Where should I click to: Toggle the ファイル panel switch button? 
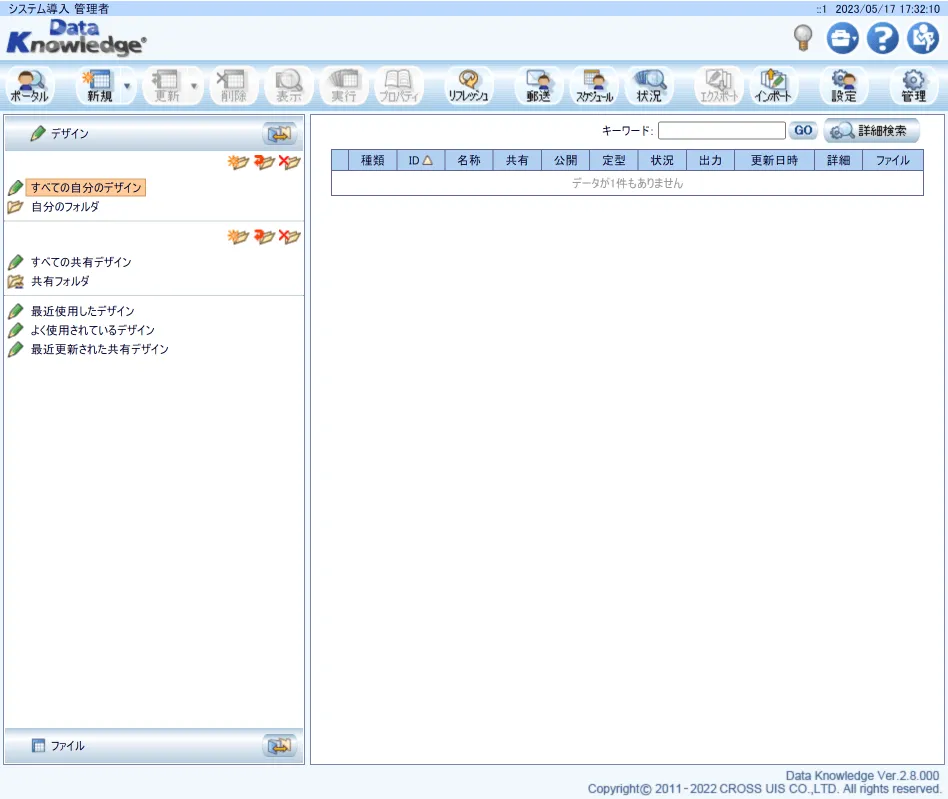pyautogui.click(x=279, y=746)
